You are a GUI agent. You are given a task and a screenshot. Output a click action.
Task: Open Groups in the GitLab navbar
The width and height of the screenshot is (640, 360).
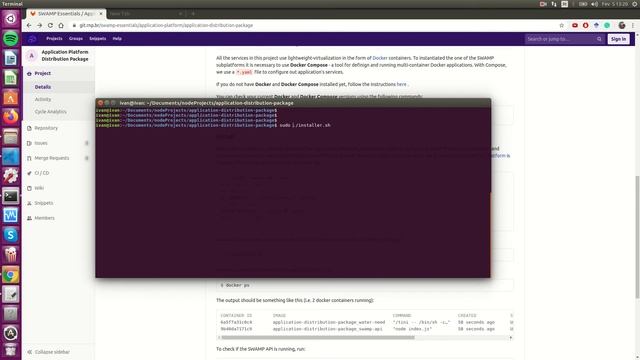pyautogui.click(x=76, y=39)
